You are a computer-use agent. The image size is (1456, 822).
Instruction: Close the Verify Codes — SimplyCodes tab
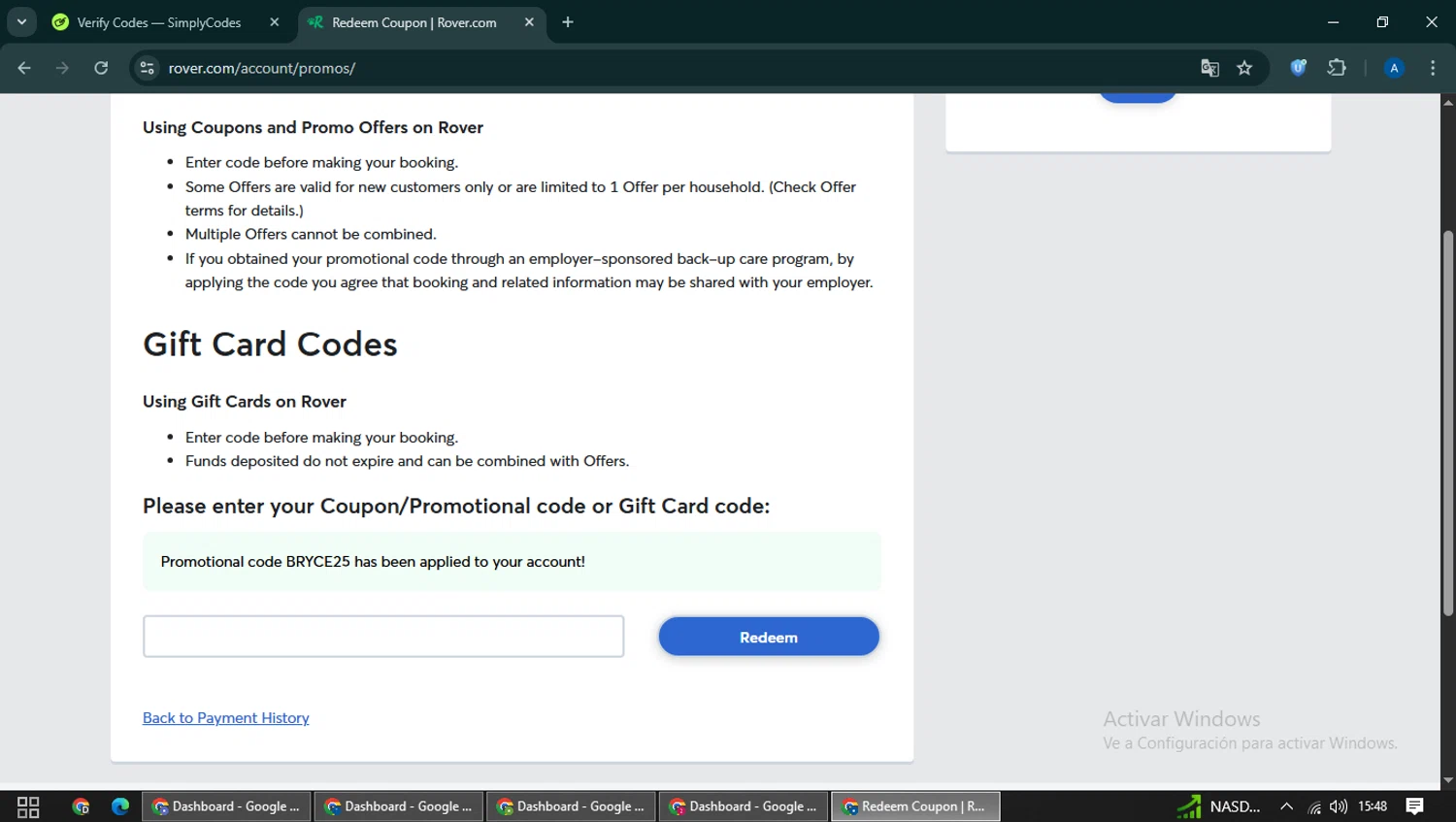275,22
